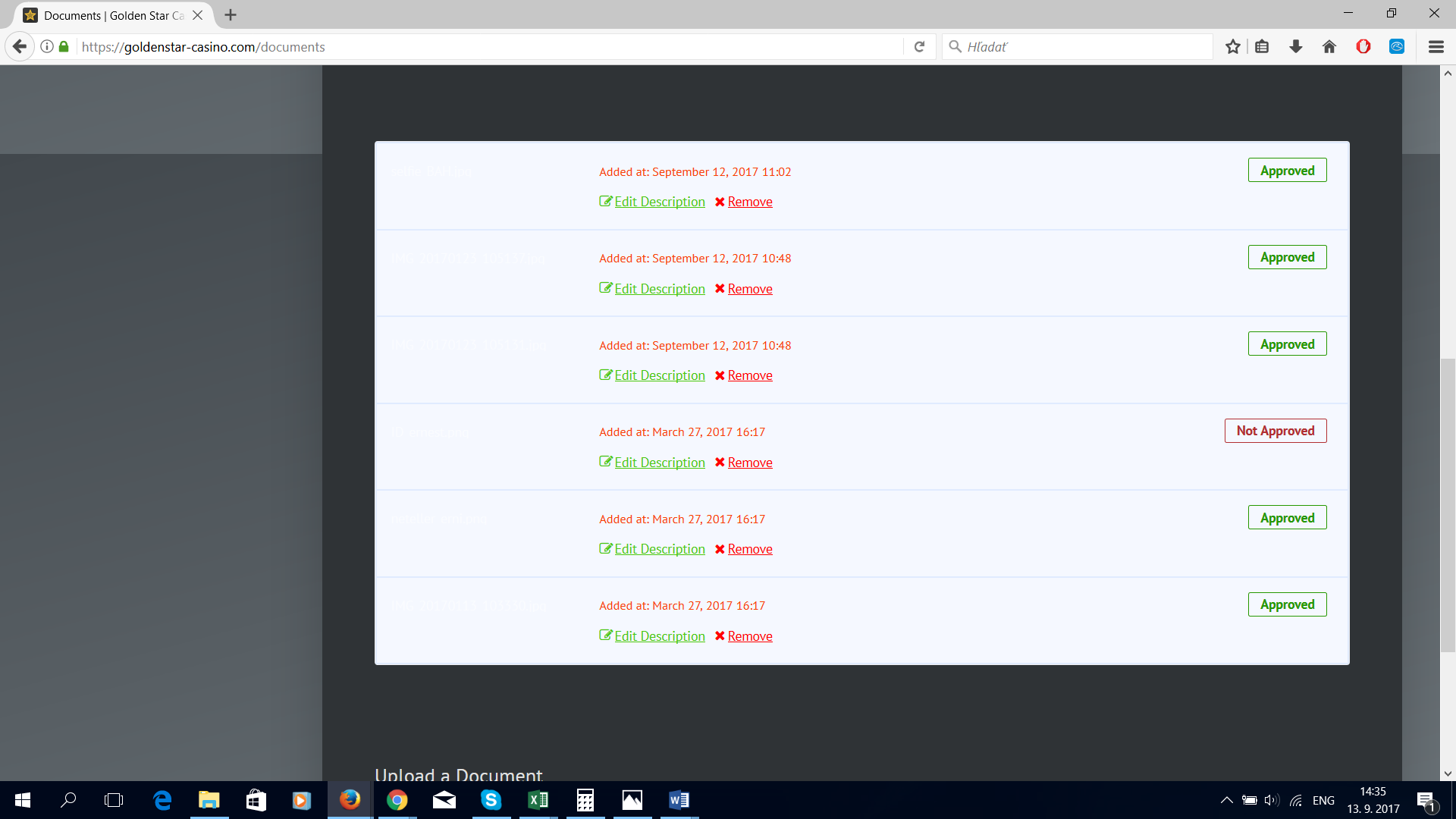Change ENG input language

click(x=1323, y=800)
